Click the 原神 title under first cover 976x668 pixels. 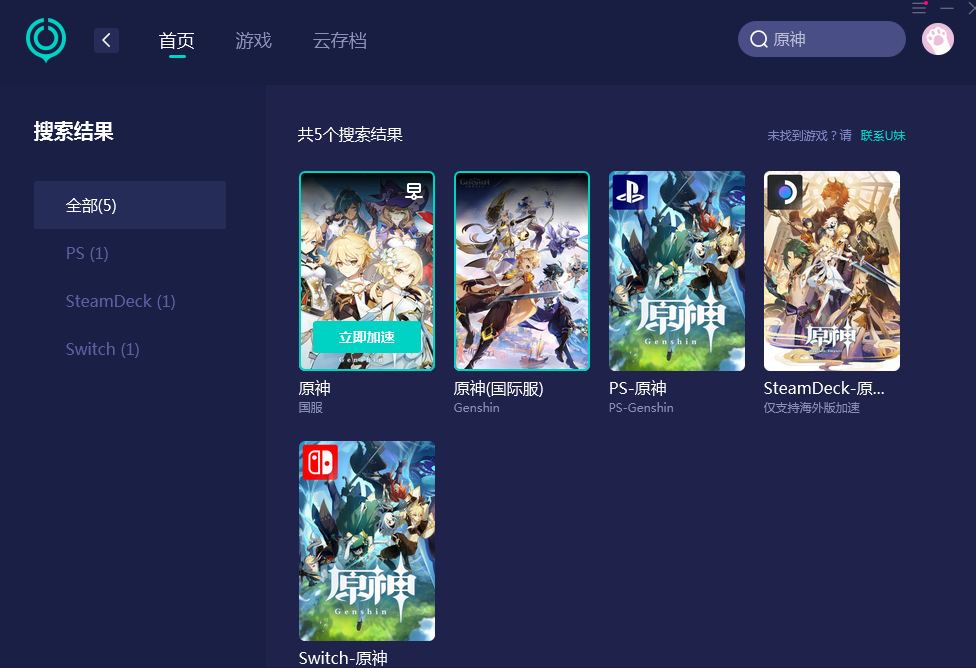point(314,388)
